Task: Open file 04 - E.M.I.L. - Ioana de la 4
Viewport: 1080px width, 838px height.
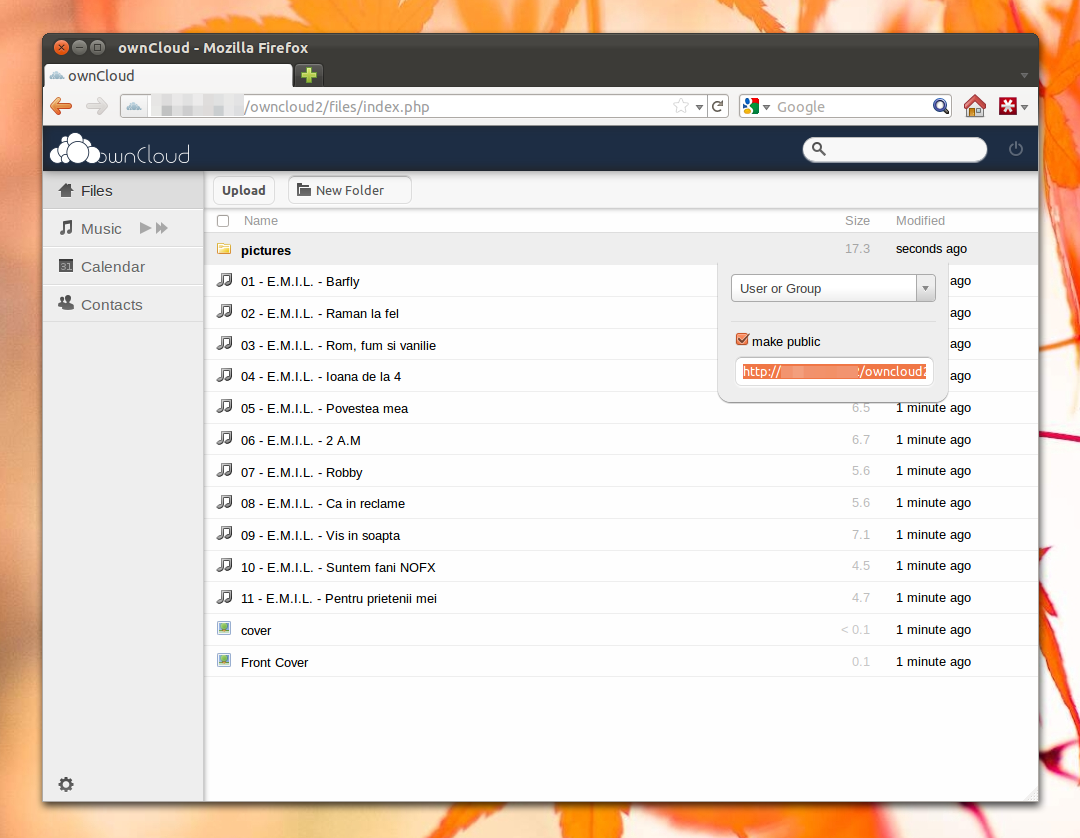Action: pos(321,377)
